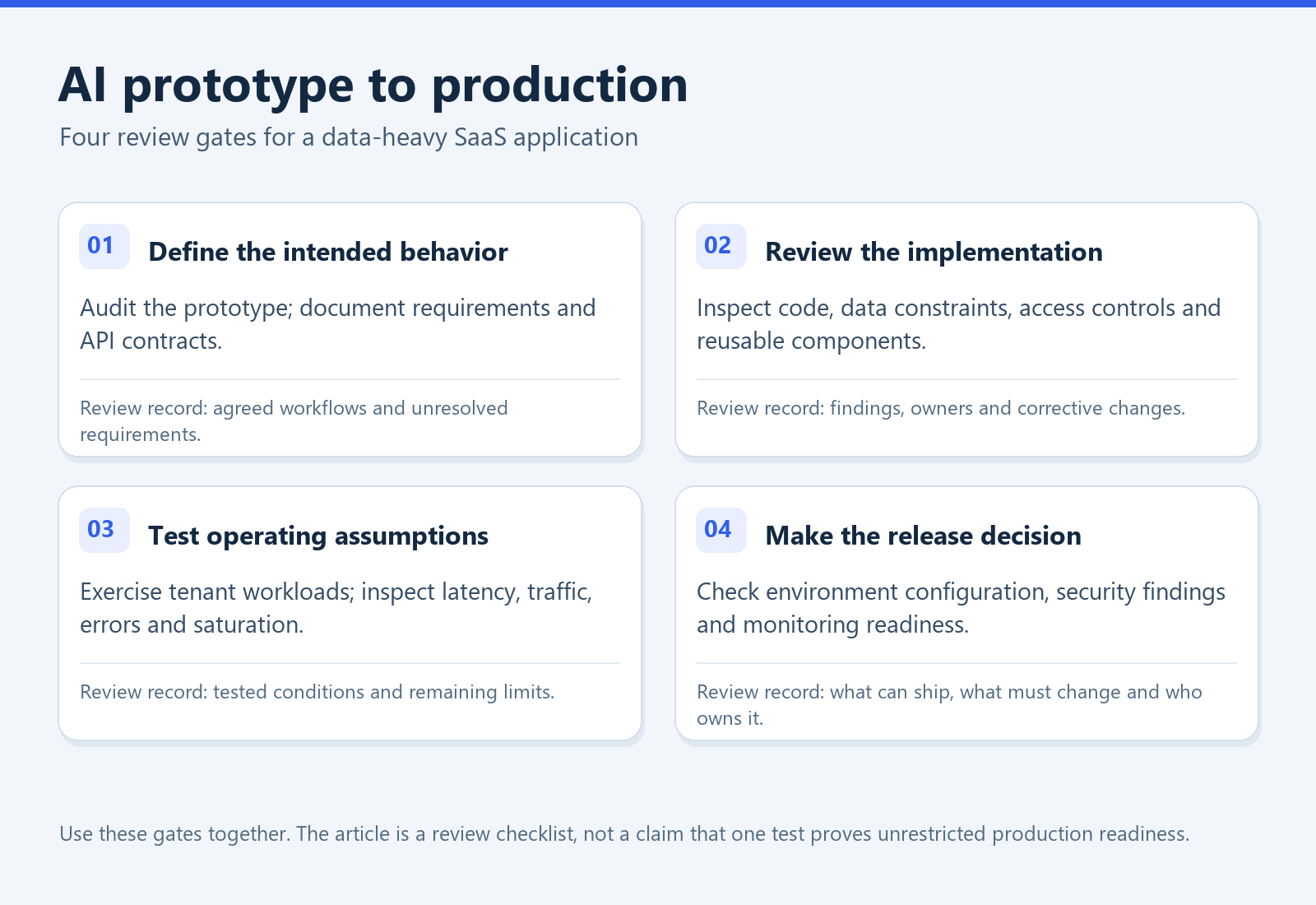Click heading 'Test operating assumptions'

pos(318,536)
